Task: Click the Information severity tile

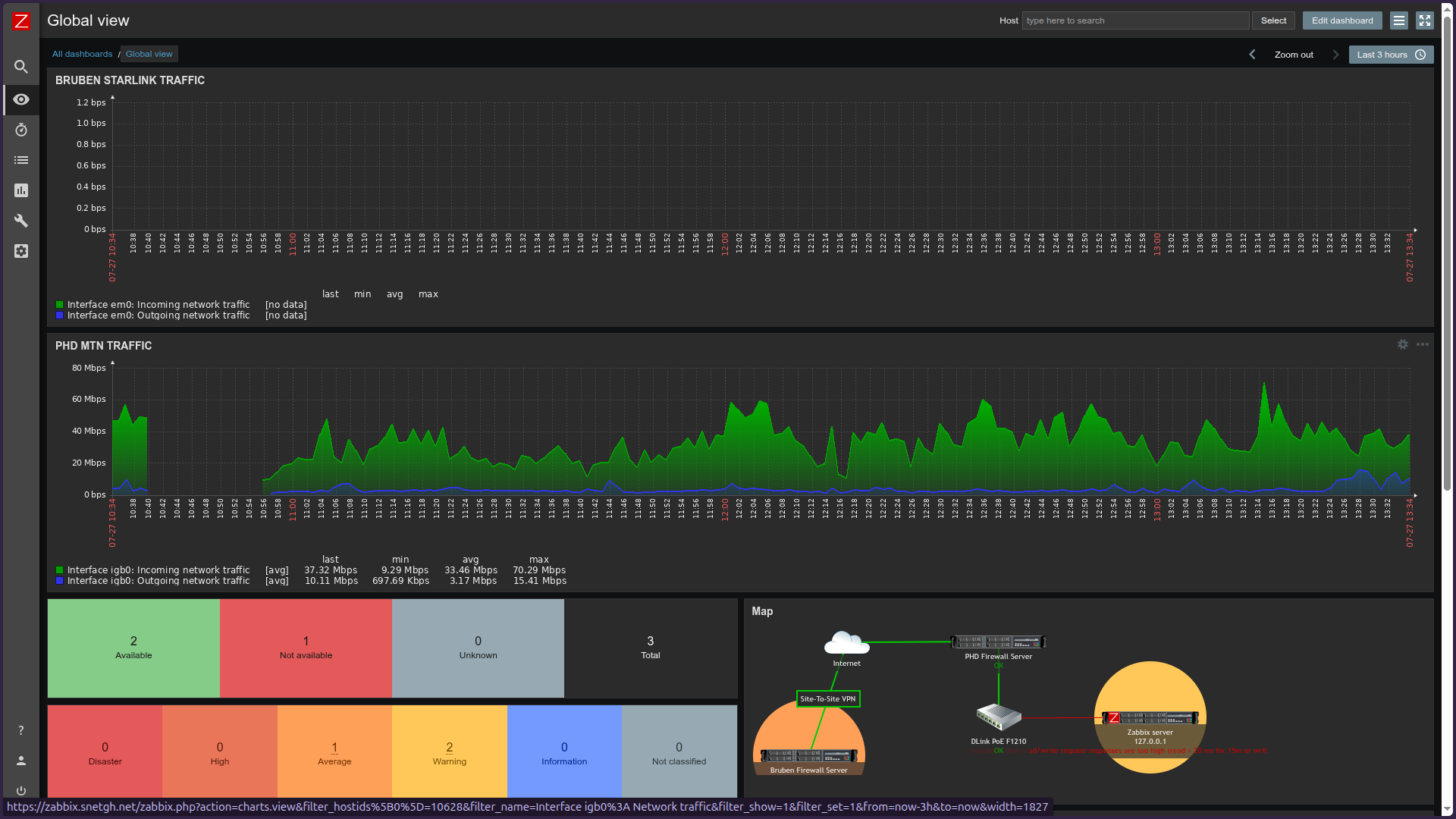Action: coord(564,752)
